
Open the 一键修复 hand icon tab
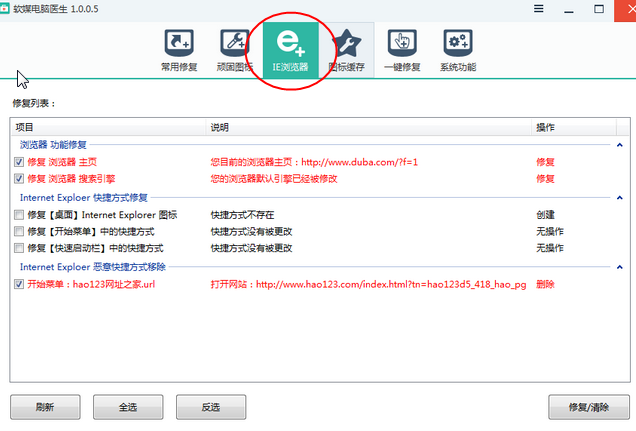[402, 50]
